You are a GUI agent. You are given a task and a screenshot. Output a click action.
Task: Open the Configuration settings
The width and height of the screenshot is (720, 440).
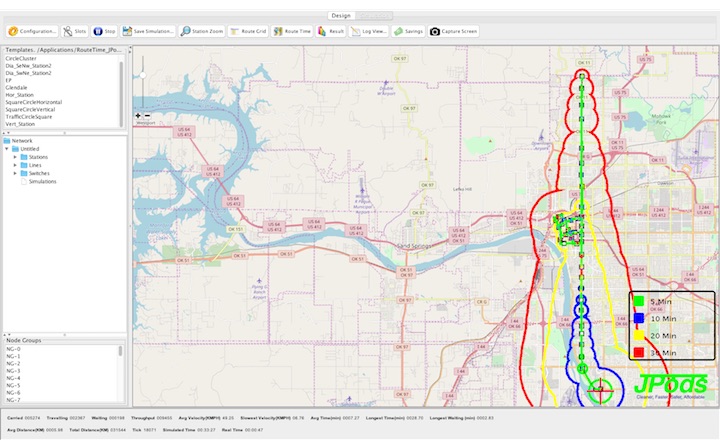point(31,31)
